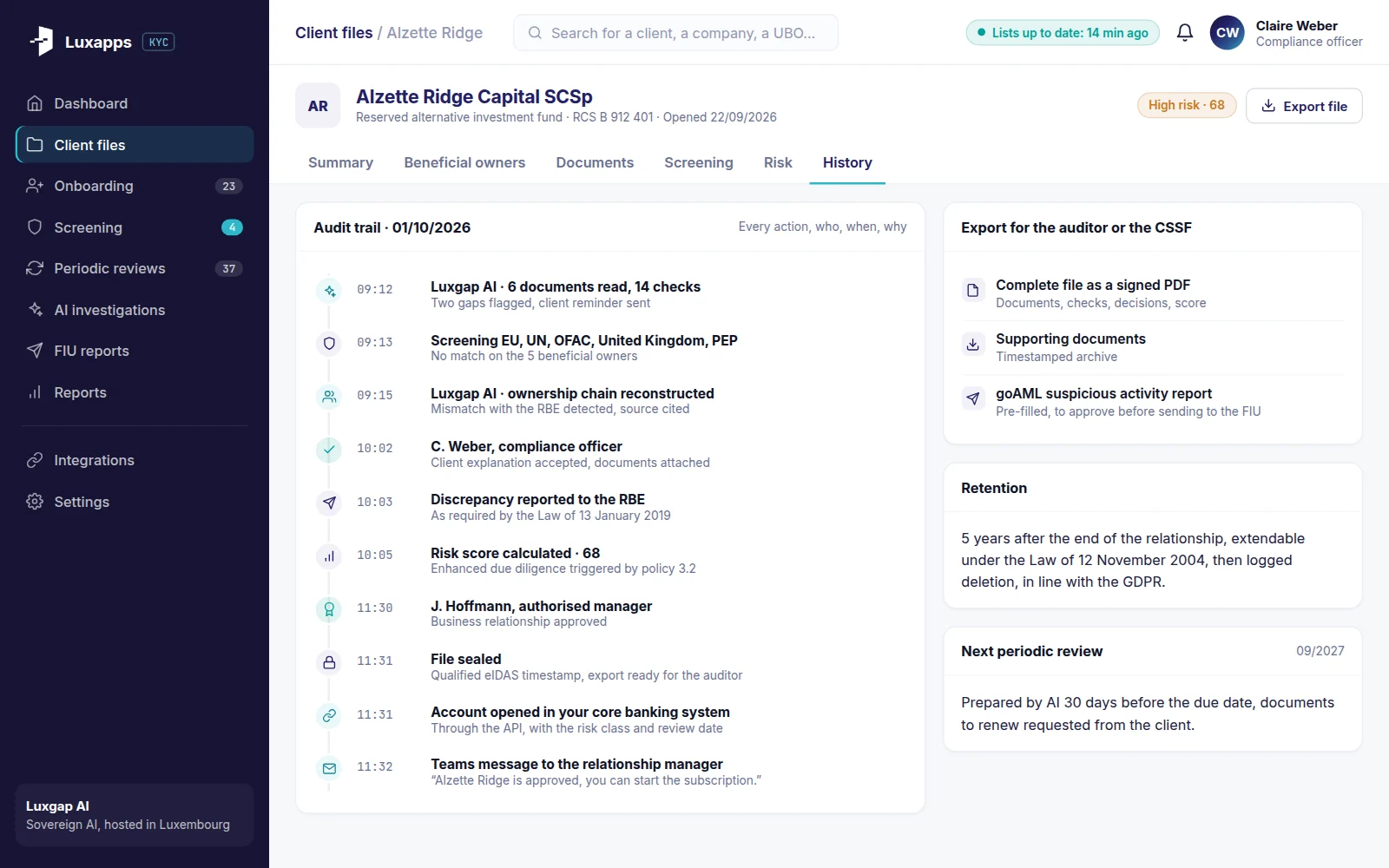Click the paper plane icon on the 10:03 entry

(x=329, y=503)
